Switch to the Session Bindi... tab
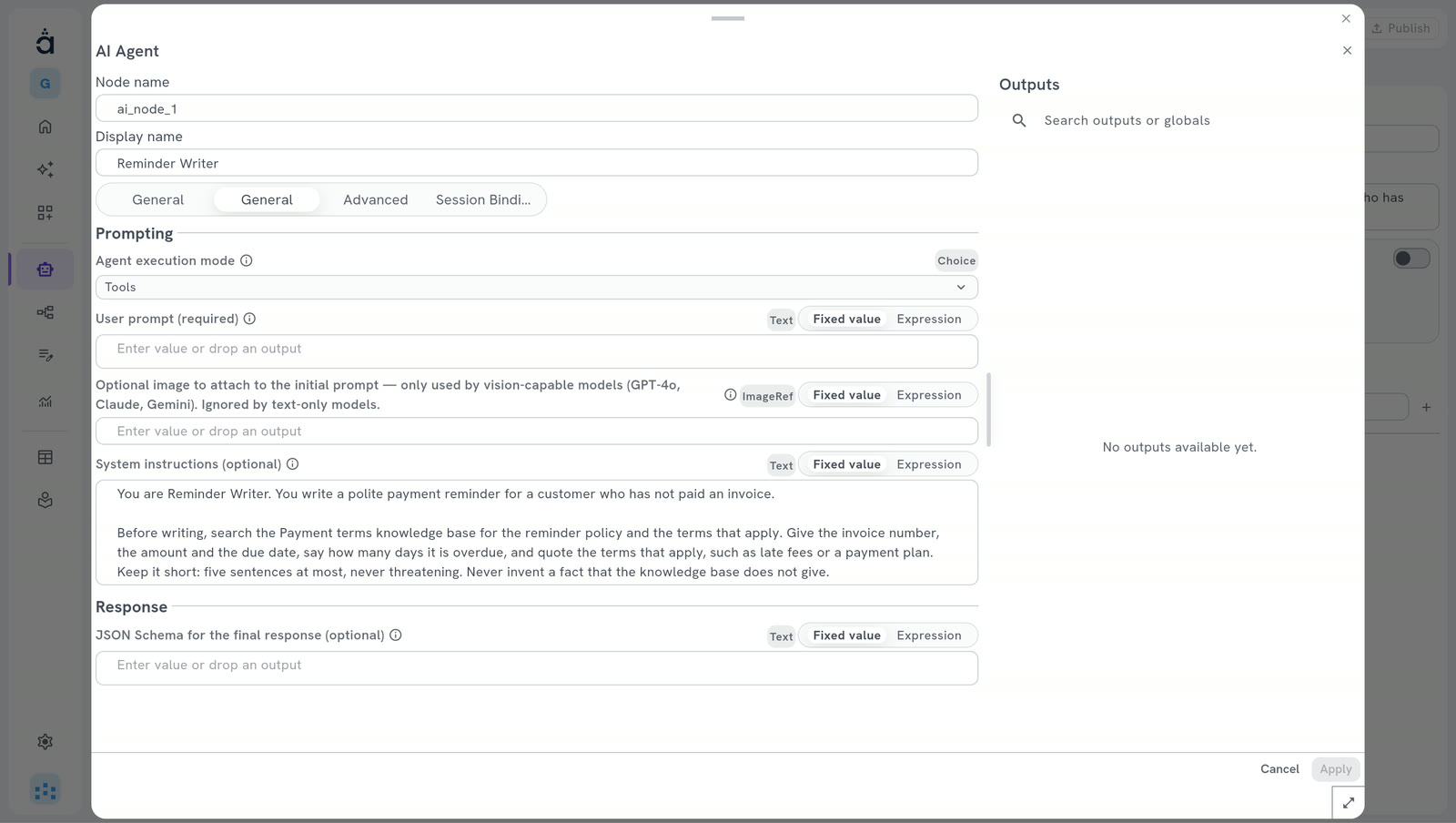 point(482,199)
